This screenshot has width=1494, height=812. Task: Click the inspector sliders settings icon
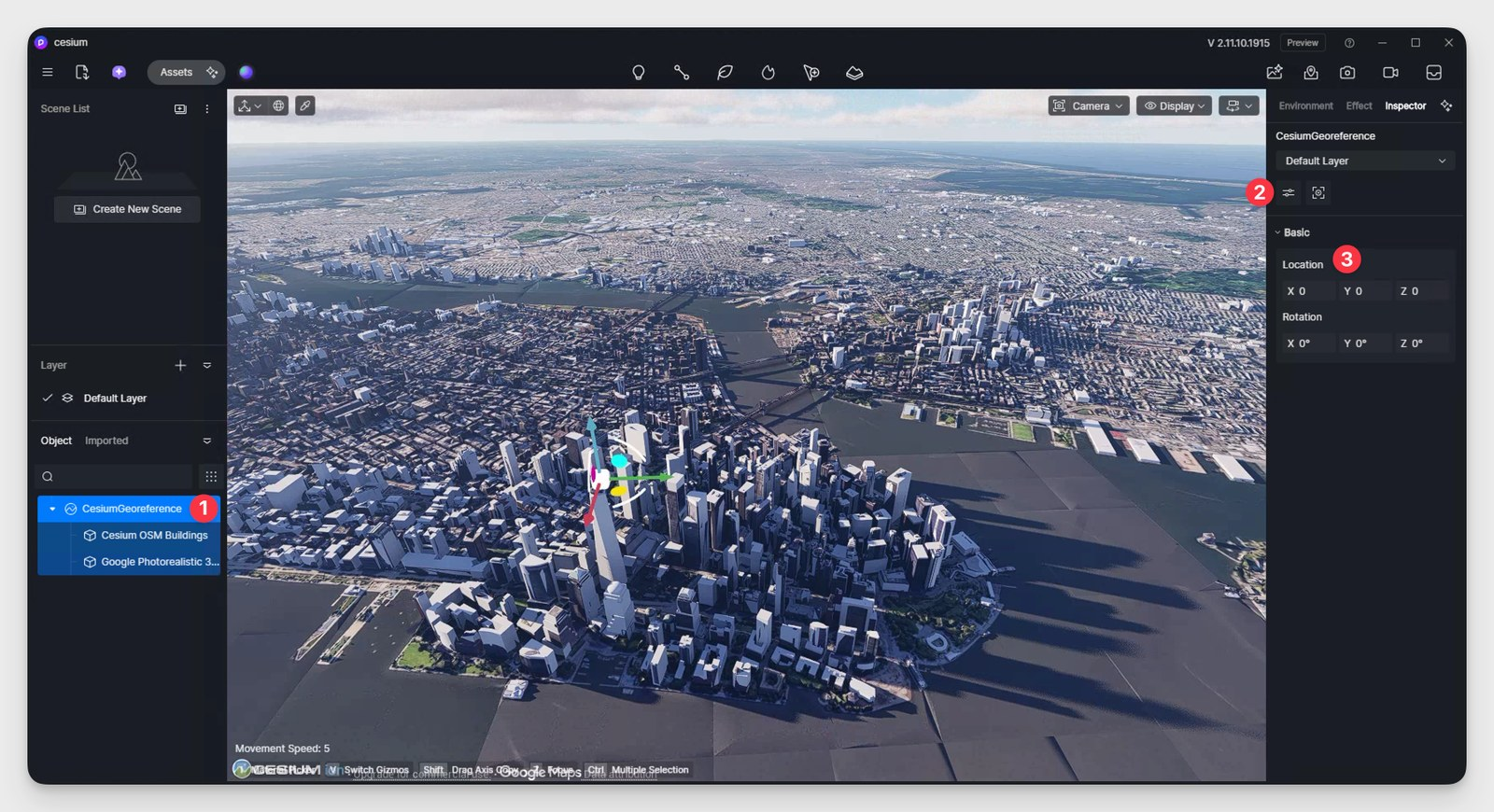(1289, 192)
